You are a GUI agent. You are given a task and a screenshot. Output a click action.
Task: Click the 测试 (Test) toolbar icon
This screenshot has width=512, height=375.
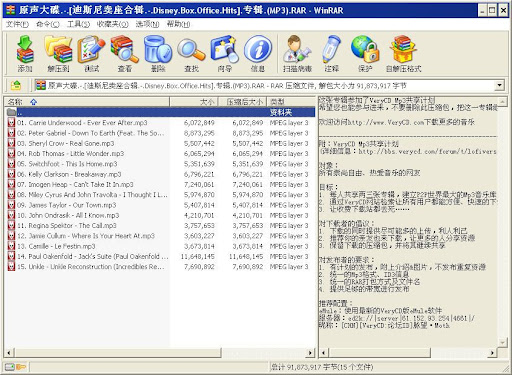coord(91,50)
